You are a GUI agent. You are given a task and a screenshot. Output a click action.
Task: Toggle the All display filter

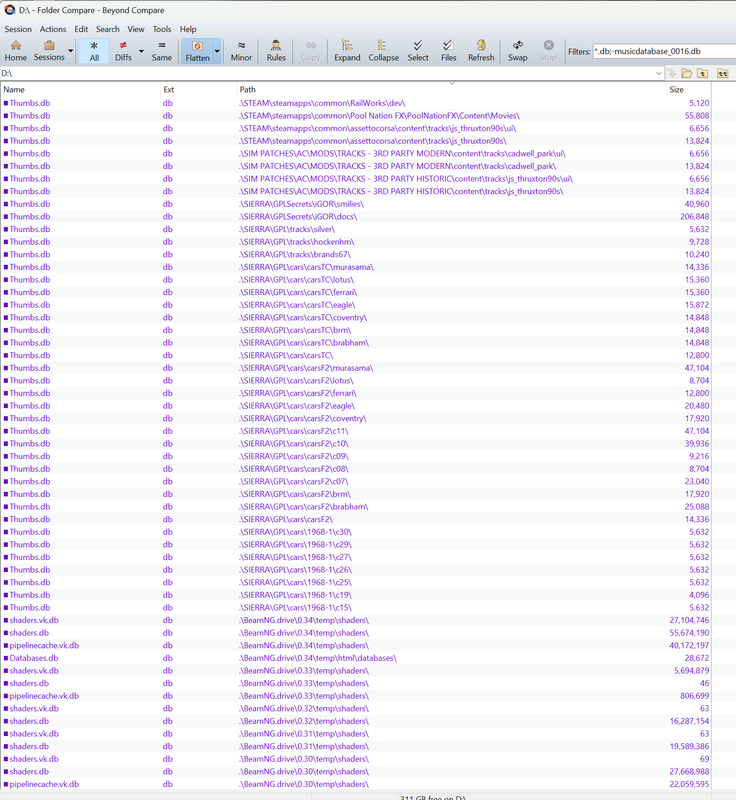pyautogui.click(x=94, y=51)
